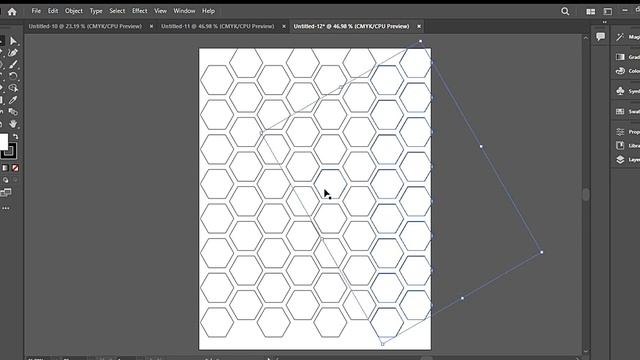The height and width of the screenshot is (360, 640).
Task: Open the Properties panel
Action: tap(627, 132)
